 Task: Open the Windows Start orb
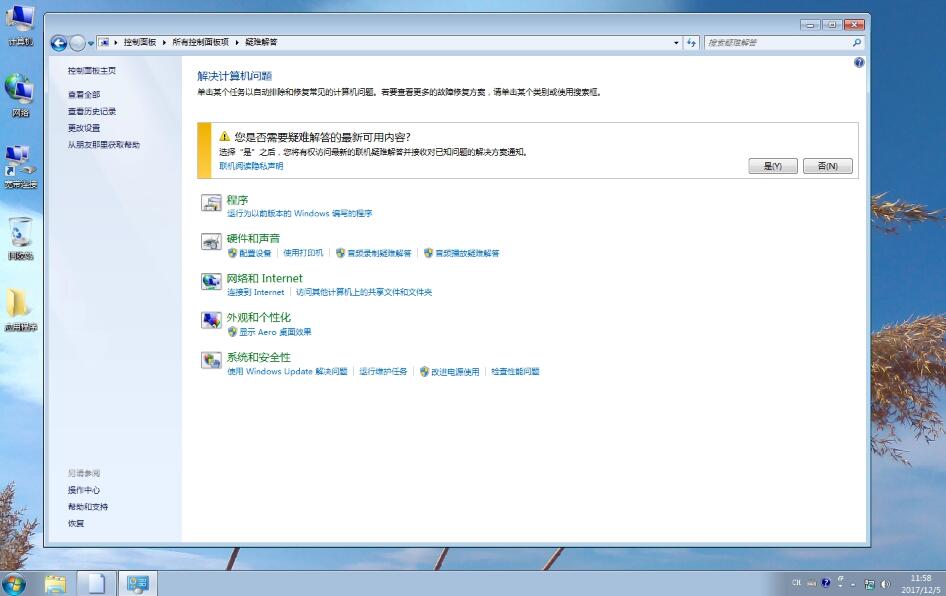pyautogui.click(x=15, y=583)
